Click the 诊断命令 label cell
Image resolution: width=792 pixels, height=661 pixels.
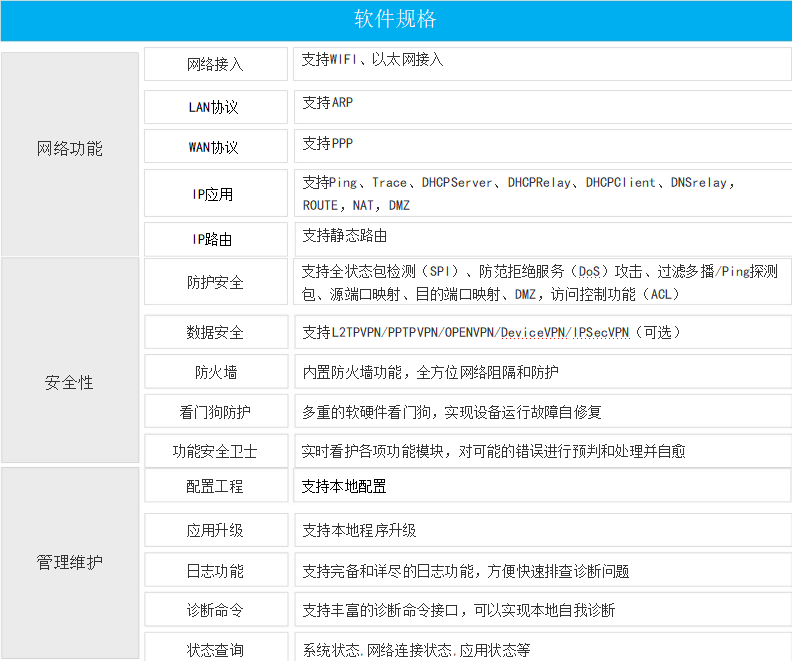[215, 610]
